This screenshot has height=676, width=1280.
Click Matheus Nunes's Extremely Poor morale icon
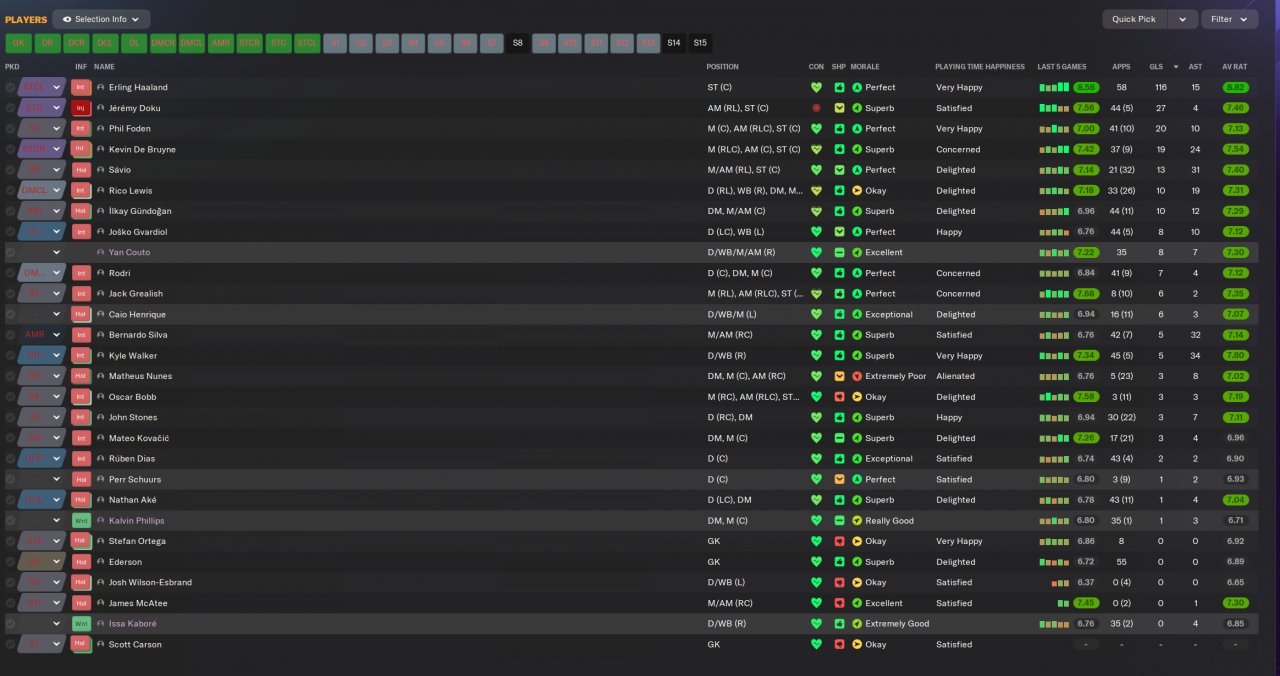(x=857, y=376)
